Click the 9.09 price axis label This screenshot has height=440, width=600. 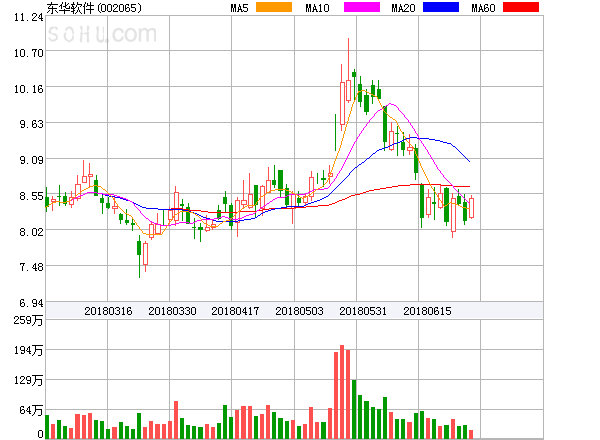(x=31, y=160)
